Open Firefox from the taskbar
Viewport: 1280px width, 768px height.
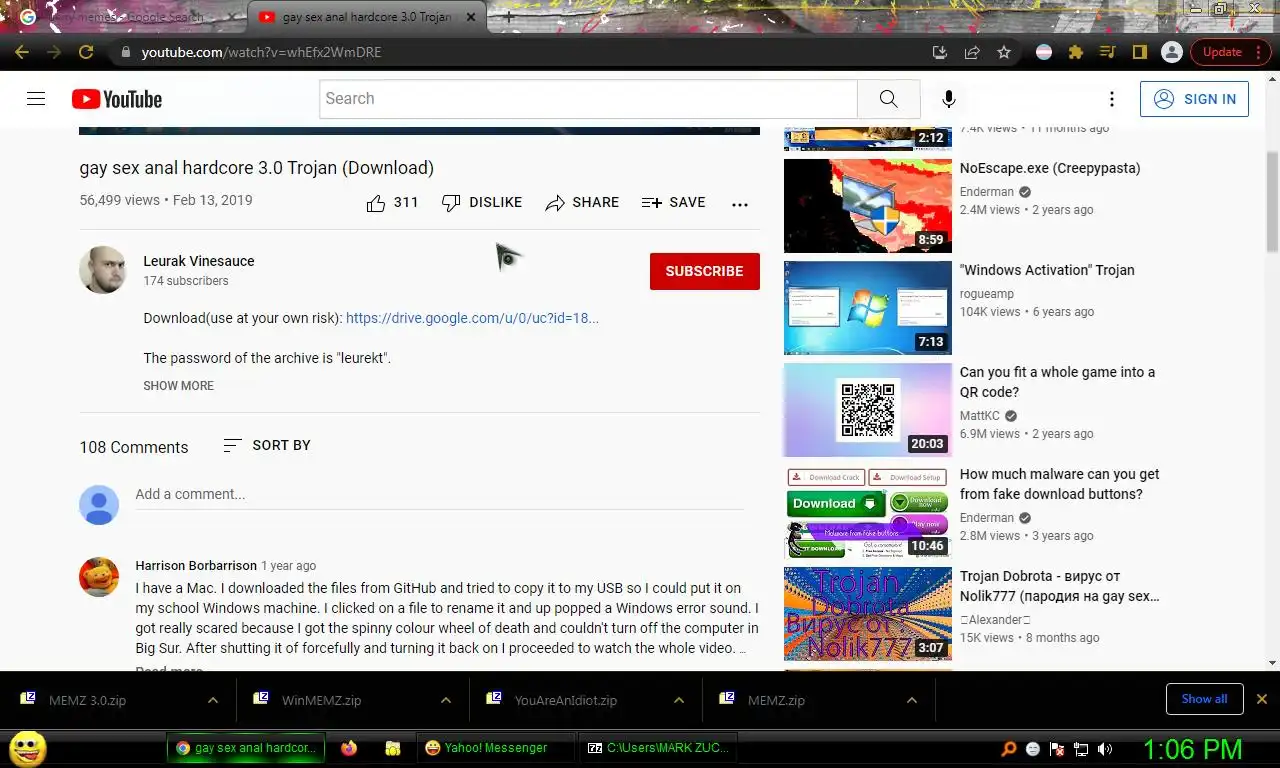point(349,748)
